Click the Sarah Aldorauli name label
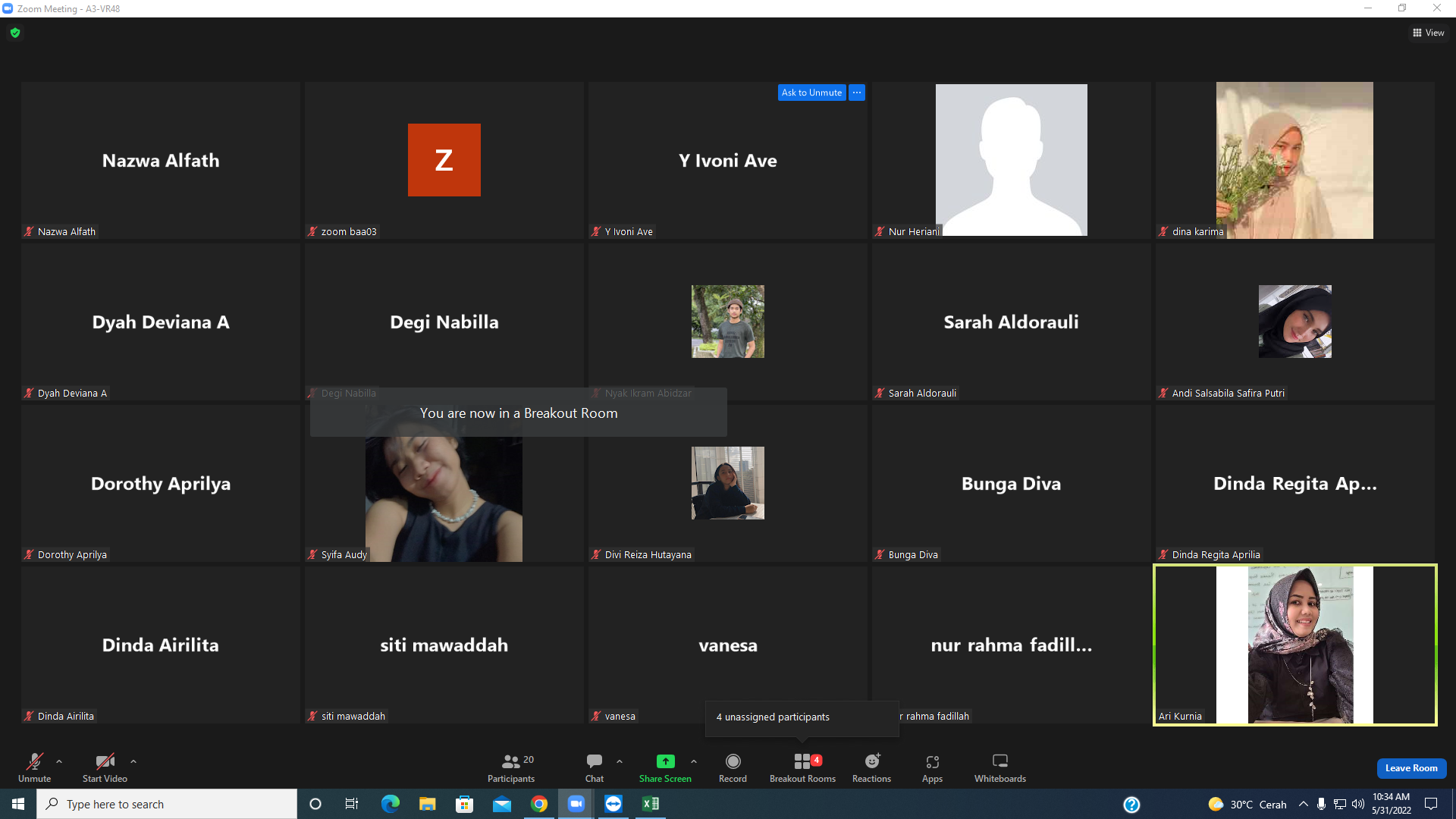This screenshot has height=819, width=1456. coord(922,393)
